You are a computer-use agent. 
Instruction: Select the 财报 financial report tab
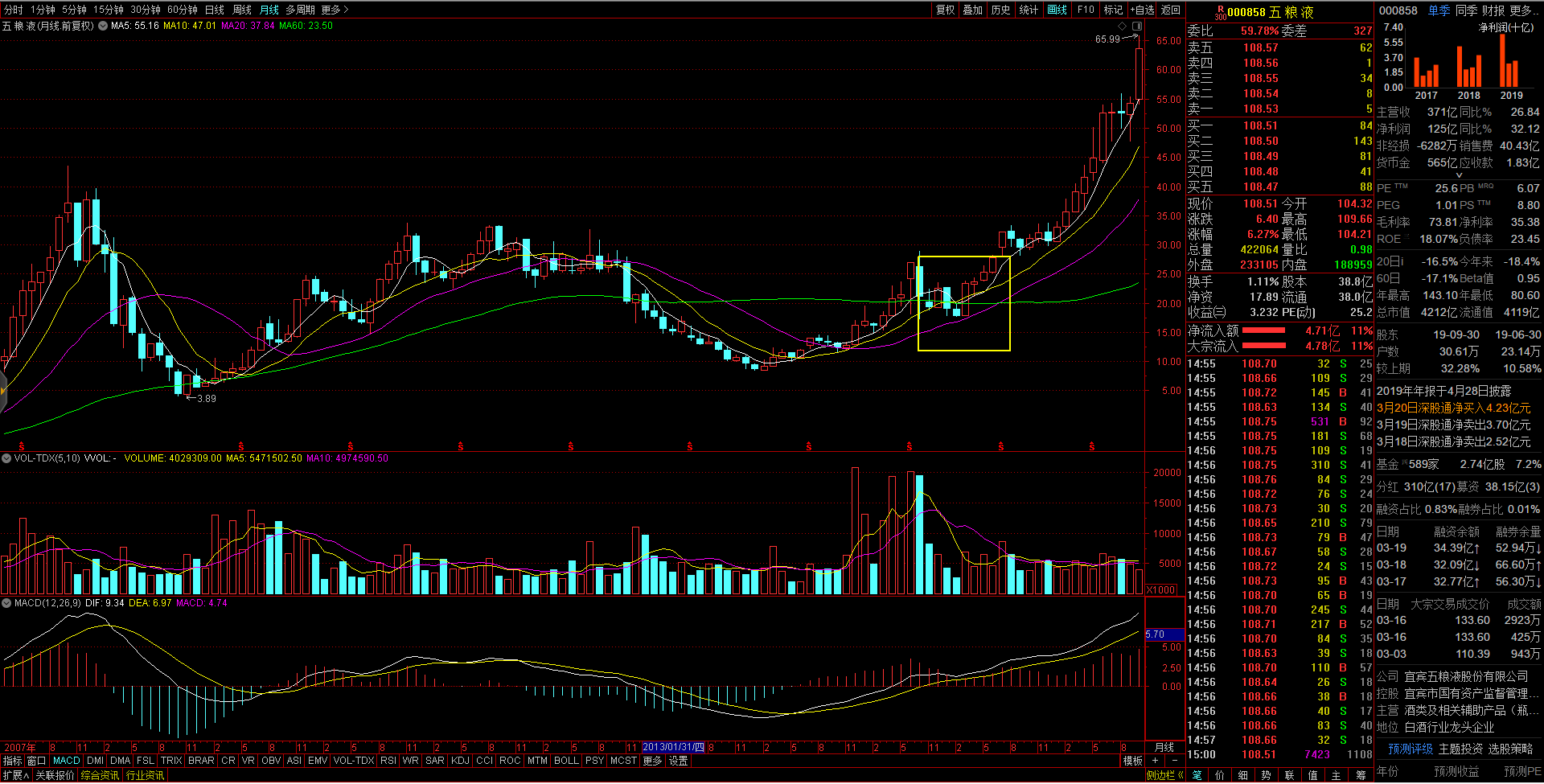pos(1493,10)
